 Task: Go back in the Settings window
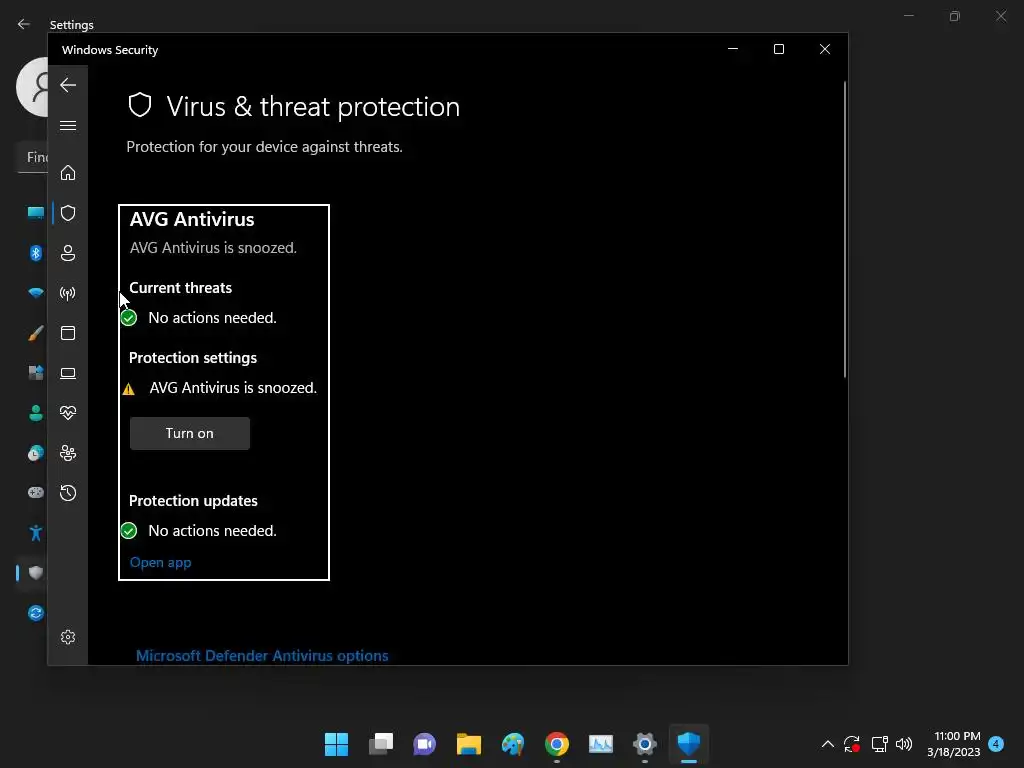point(24,24)
